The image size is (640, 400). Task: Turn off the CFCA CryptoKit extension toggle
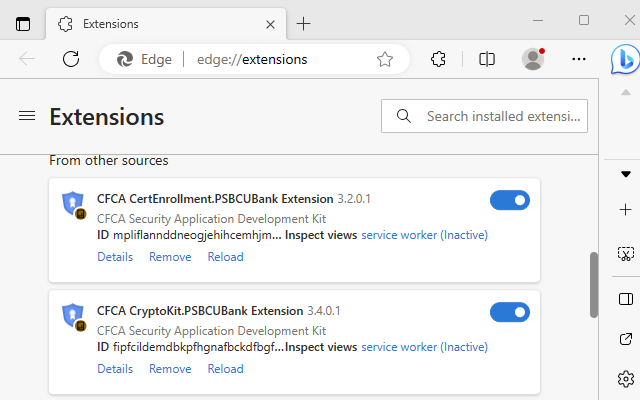[510, 312]
